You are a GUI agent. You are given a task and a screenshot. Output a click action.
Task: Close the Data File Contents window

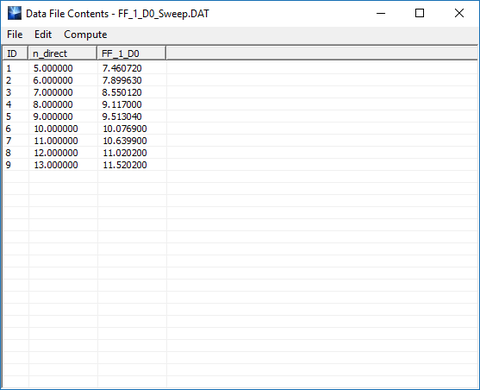pos(459,13)
